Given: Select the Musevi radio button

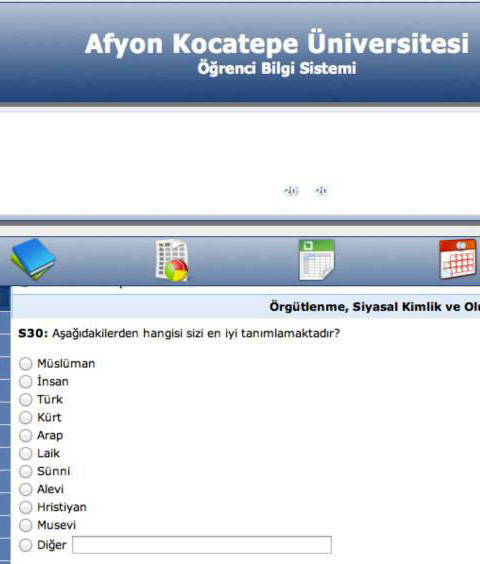Looking at the screenshot, I should pyautogui.click(x=26, y=525).
